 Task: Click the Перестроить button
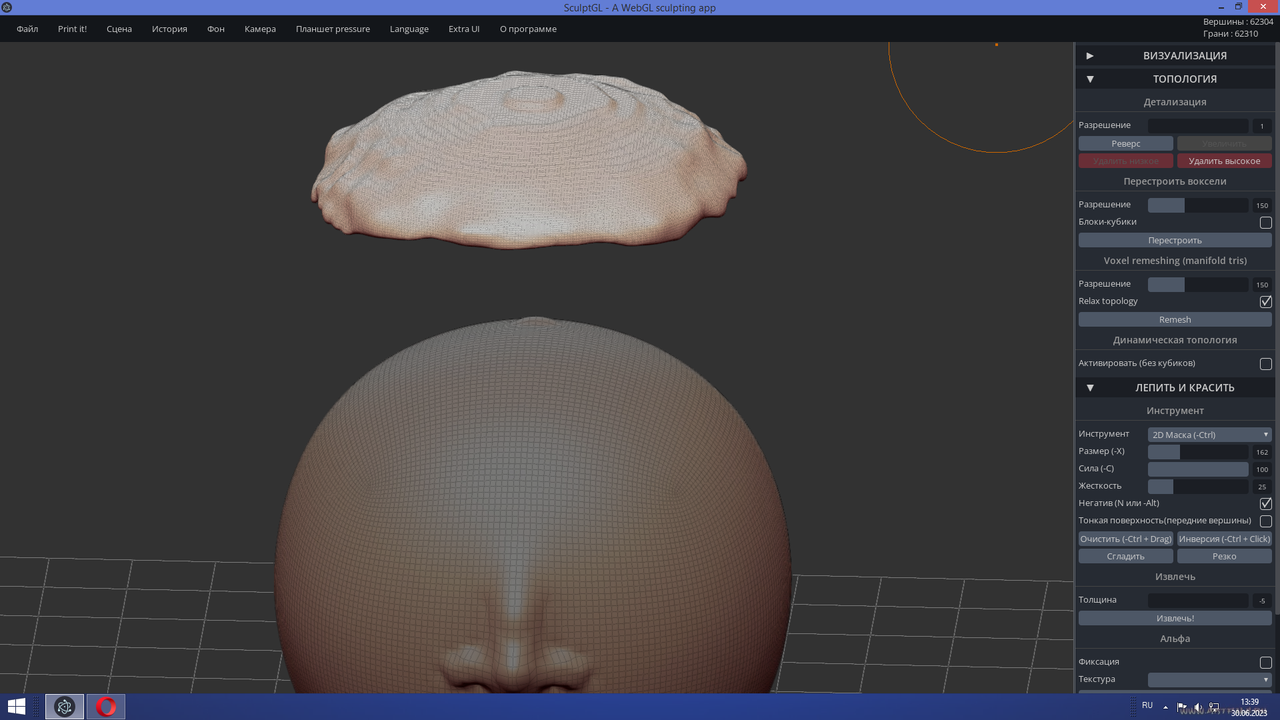pos(1175,240)
